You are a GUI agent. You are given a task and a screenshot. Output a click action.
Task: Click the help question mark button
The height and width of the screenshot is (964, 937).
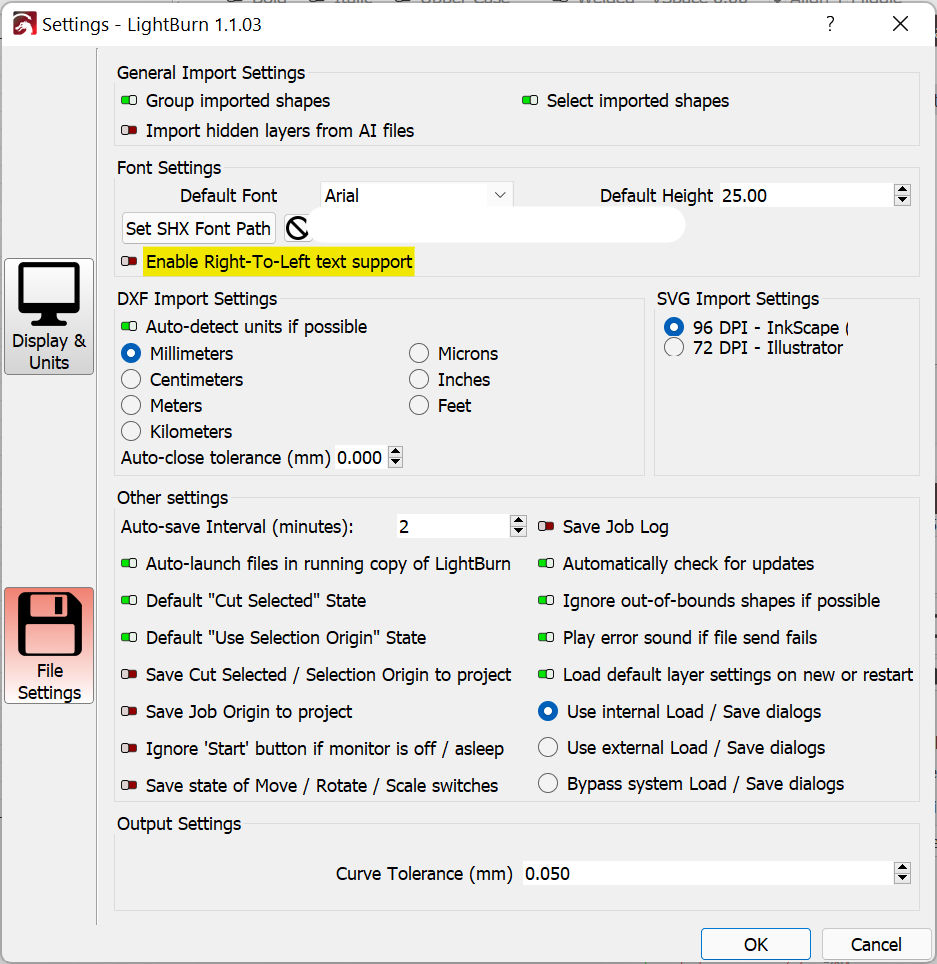pos(831,24)
